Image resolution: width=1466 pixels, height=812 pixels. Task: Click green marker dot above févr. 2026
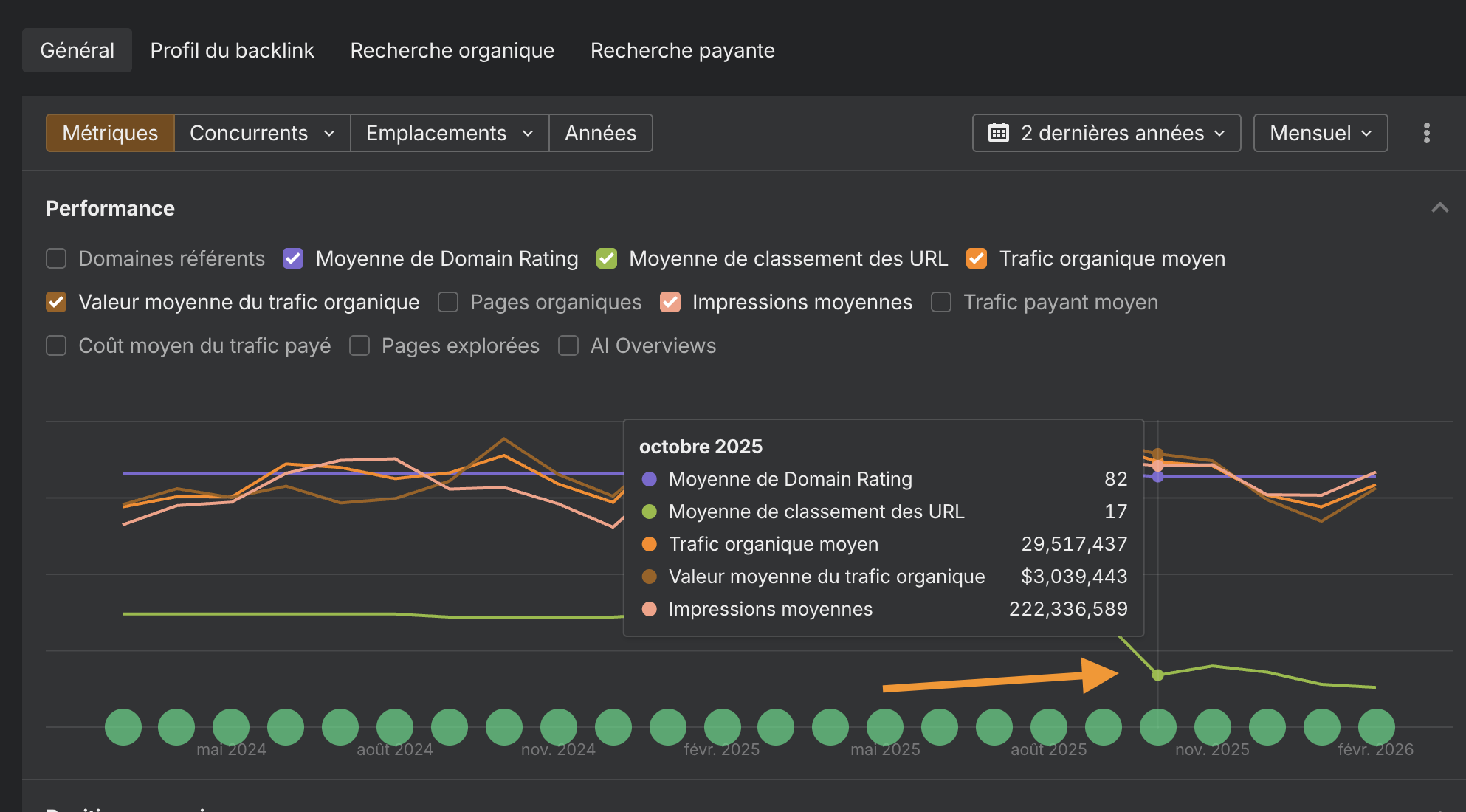1377,727
